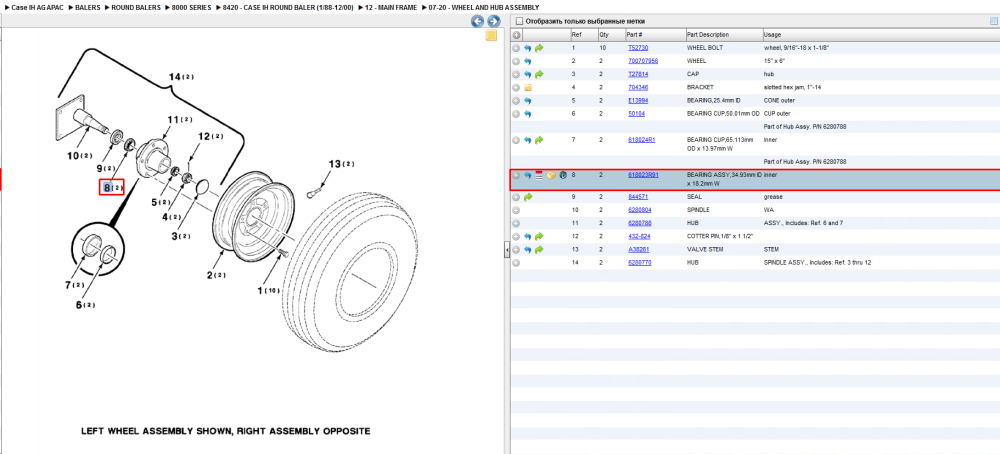Click 'slotted hex jam, 1"-14' usage cell
Image resolution: width=1000 pixels, height=454 pixels.
791,87
